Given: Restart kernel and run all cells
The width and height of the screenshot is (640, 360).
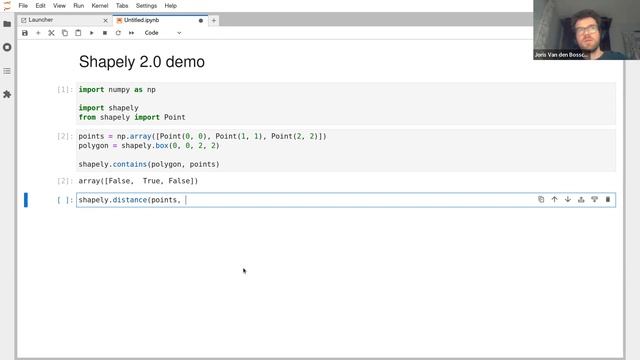Looking at the screenshot, I should coord(131,33).
